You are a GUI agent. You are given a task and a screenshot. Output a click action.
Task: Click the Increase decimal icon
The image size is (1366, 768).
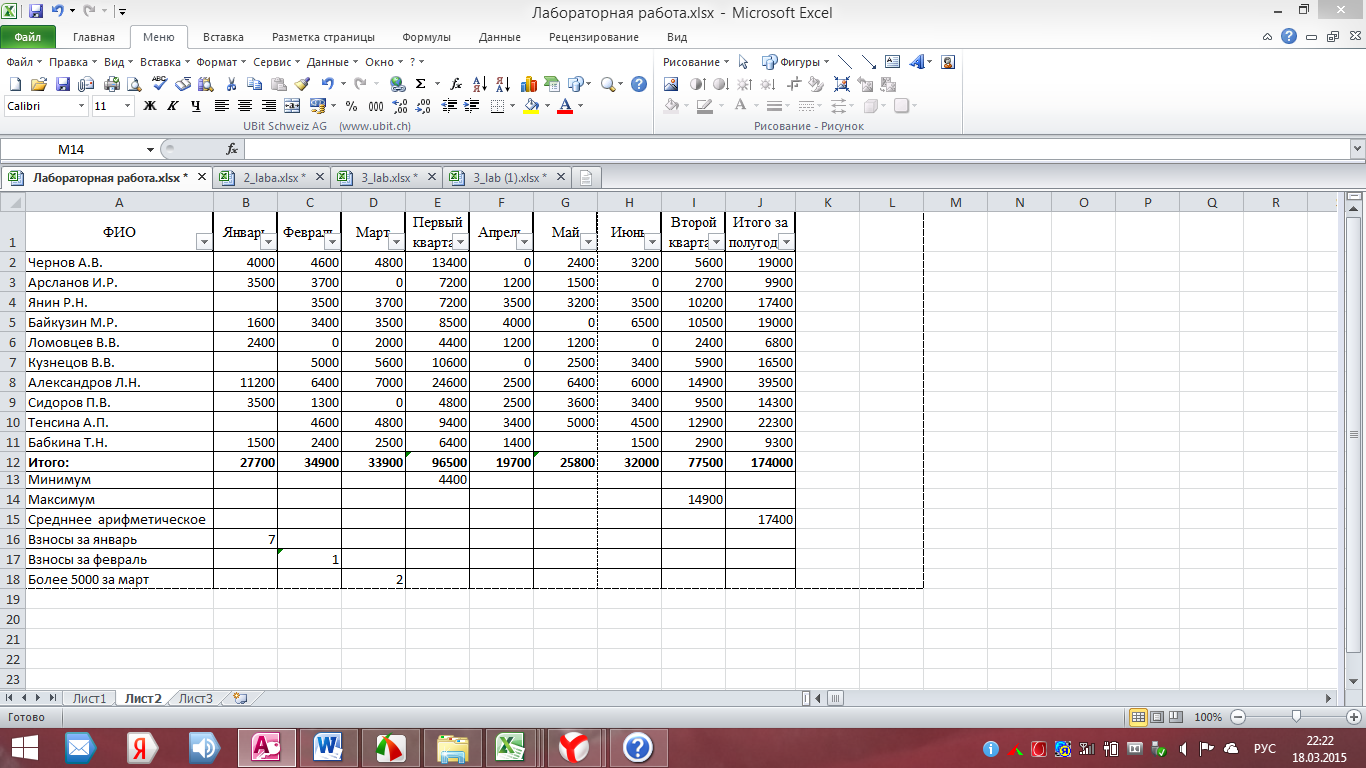pyautogui.click(x=400, y=105)
